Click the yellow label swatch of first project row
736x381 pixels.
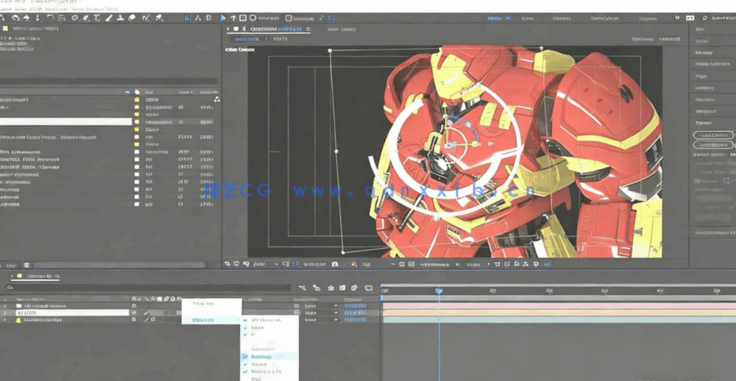click(137, 100)
